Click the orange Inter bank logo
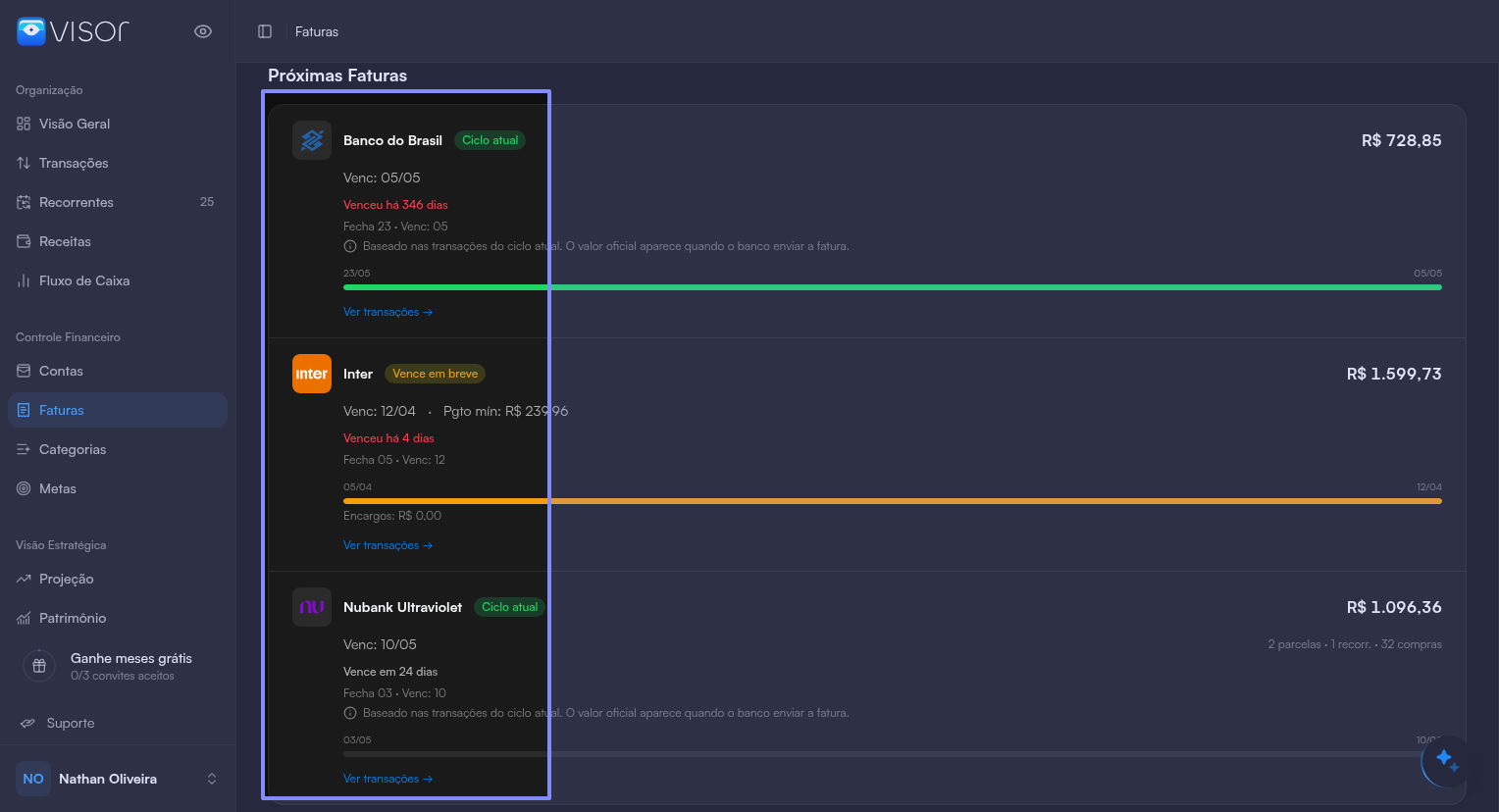Screen dimensions: 1499x812 pos(312,374)
